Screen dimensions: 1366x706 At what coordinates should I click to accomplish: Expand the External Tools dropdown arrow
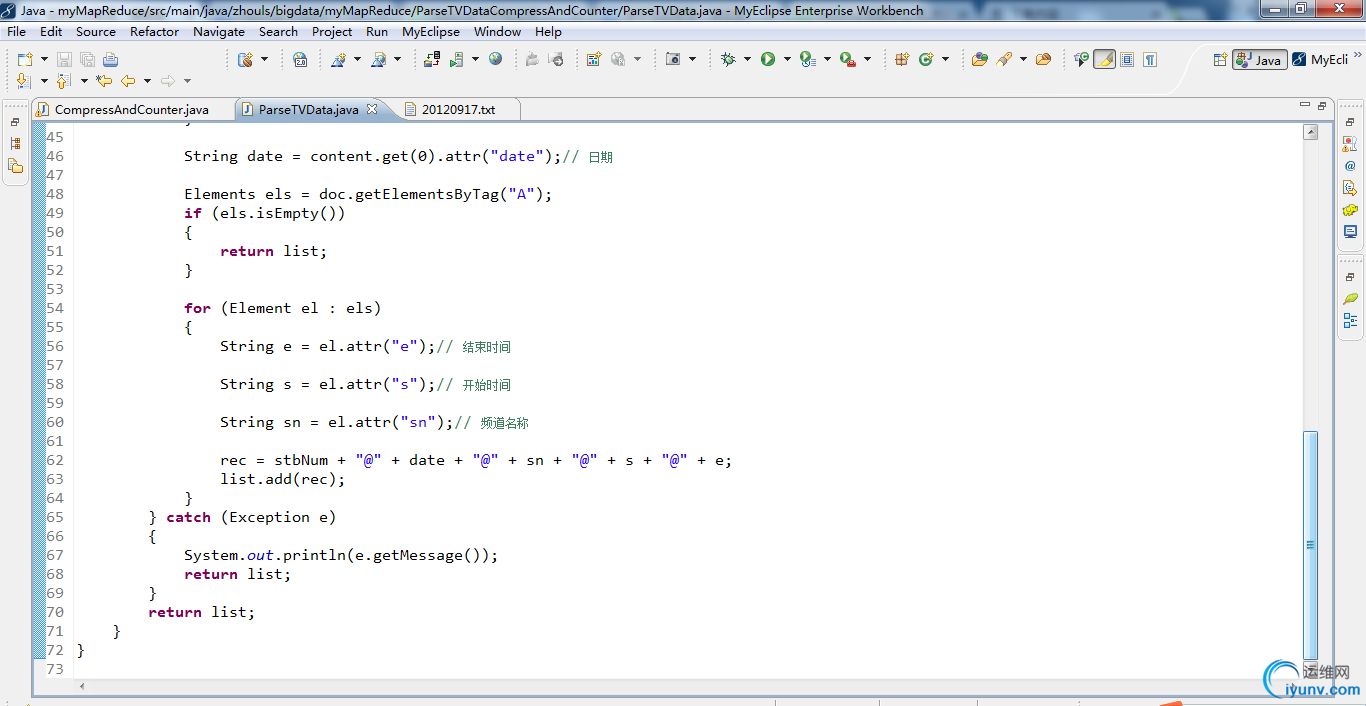tap(867, 59)
